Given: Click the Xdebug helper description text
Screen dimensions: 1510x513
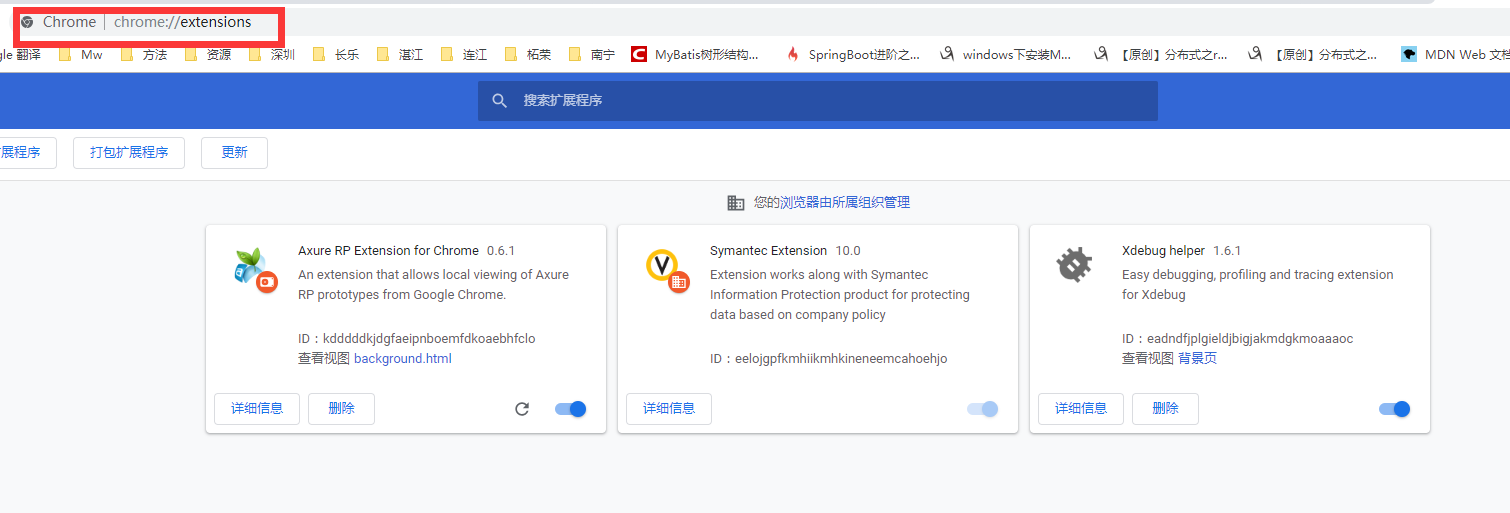Looking at the screenshot, I should 1258,285.
